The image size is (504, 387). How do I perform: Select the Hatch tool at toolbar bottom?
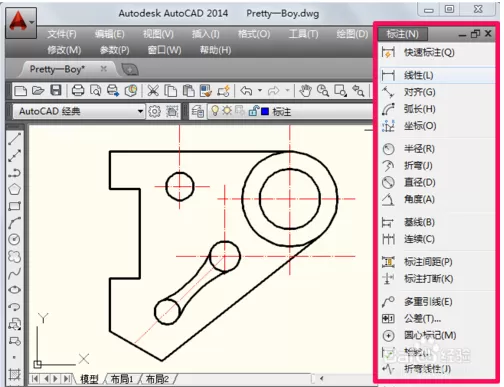tap(14, 374)
